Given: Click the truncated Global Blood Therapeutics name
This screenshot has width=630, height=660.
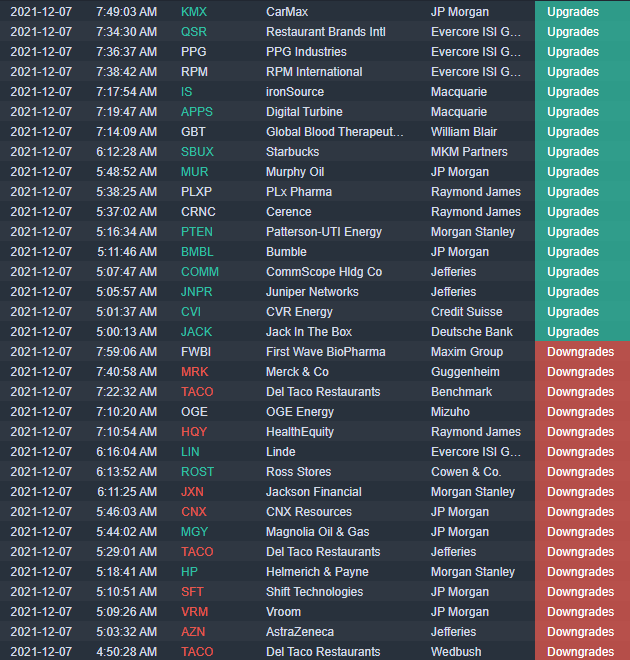Looking at the screenshot, I should click(334, 132).
